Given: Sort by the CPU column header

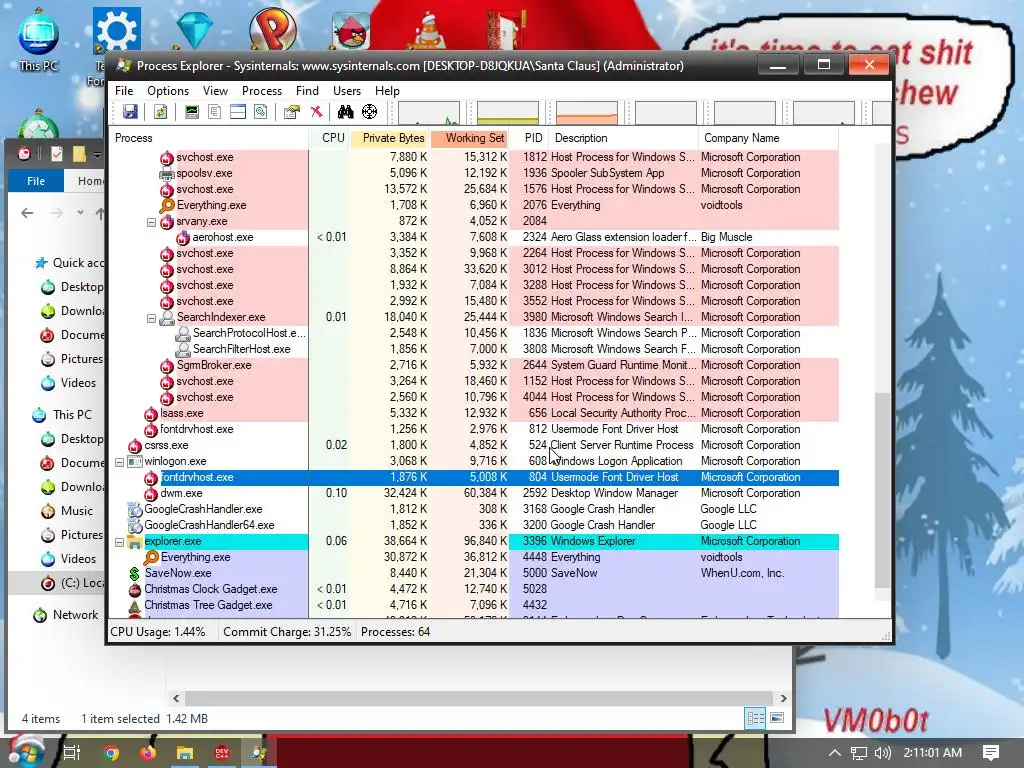Looking at the screenshot, I should (329, 138).
